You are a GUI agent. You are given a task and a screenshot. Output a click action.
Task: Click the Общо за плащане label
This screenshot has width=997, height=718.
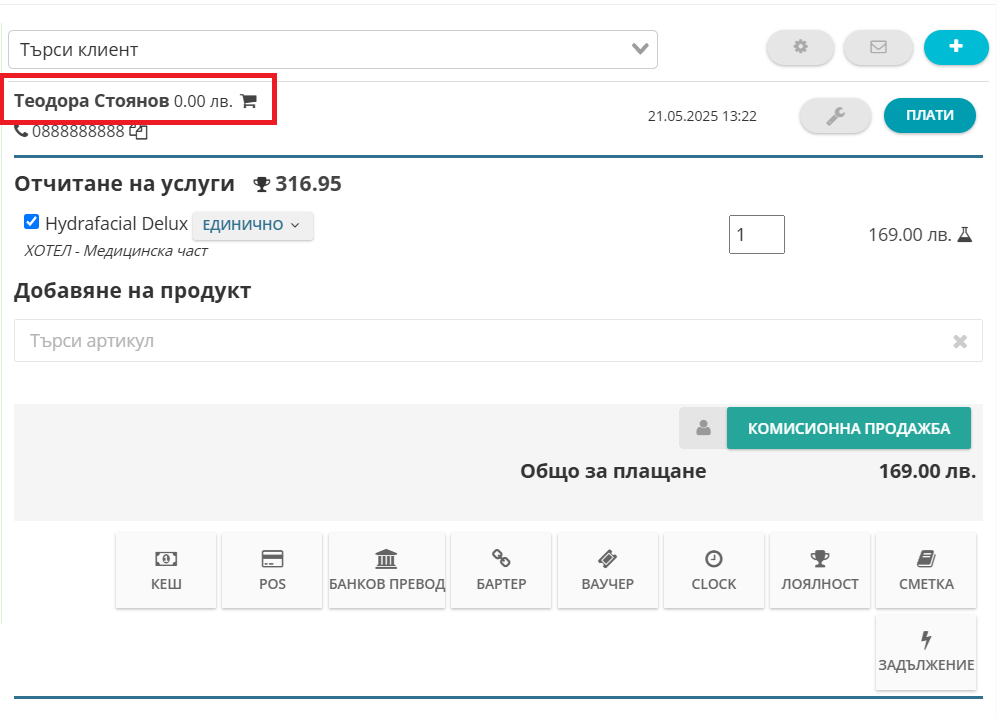pyautogui.click(x=613, y=471)
